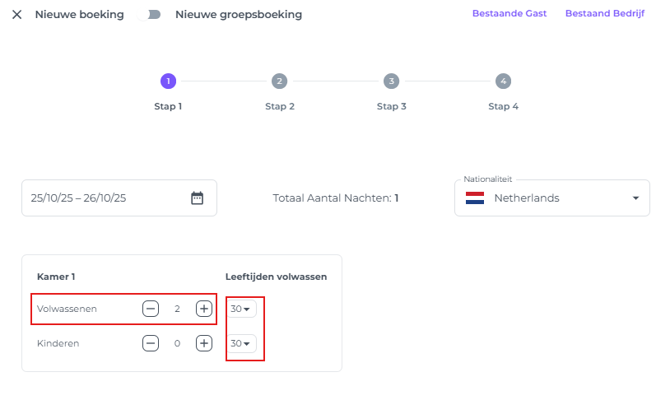Image resolution: width=670 pixels, height=414 pixels.
Task: Expand the Nationaliteit dropdown arrow
Action: tap(635, 198)
